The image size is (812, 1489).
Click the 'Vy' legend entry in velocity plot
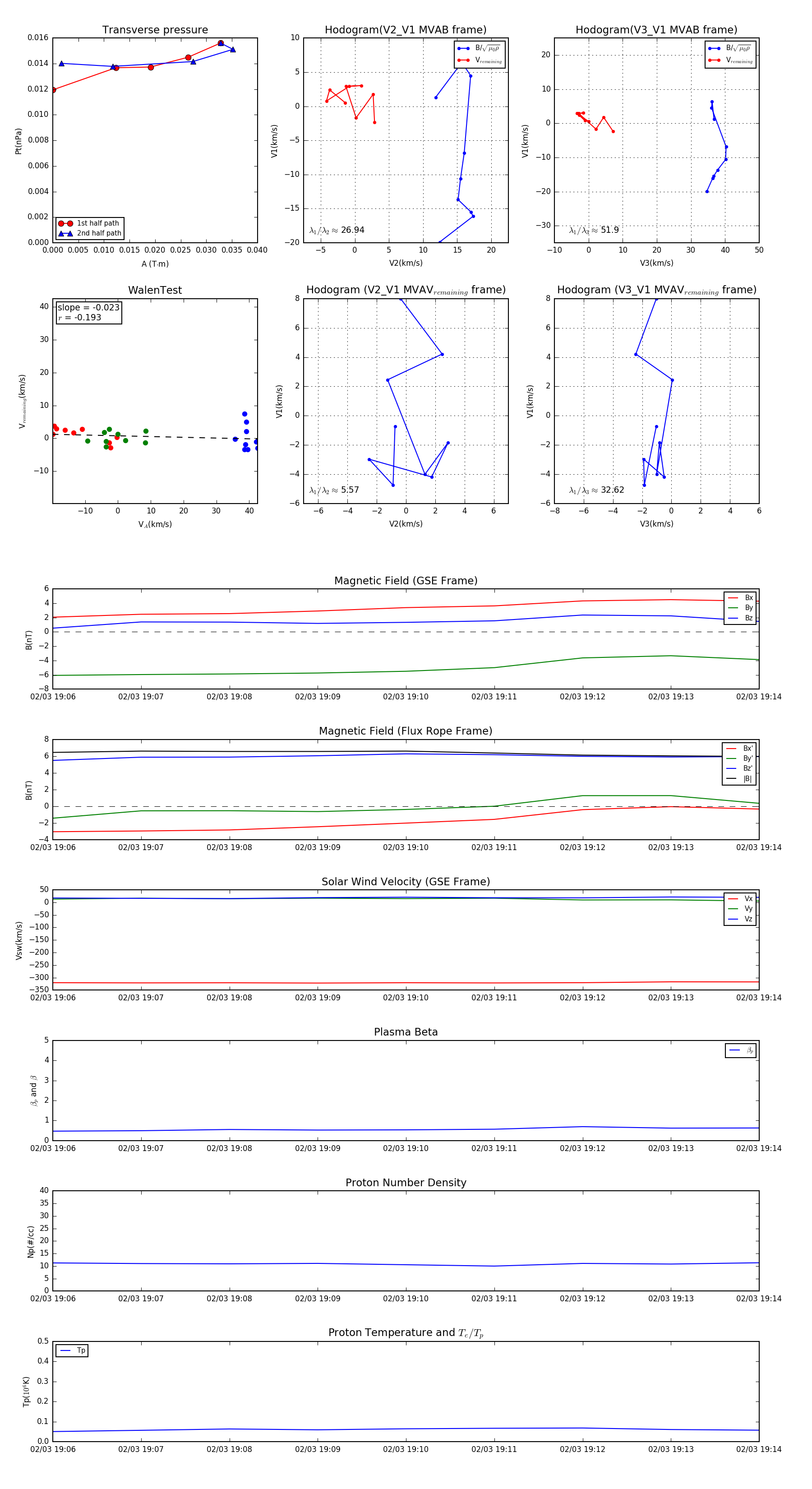pos(740,909)
